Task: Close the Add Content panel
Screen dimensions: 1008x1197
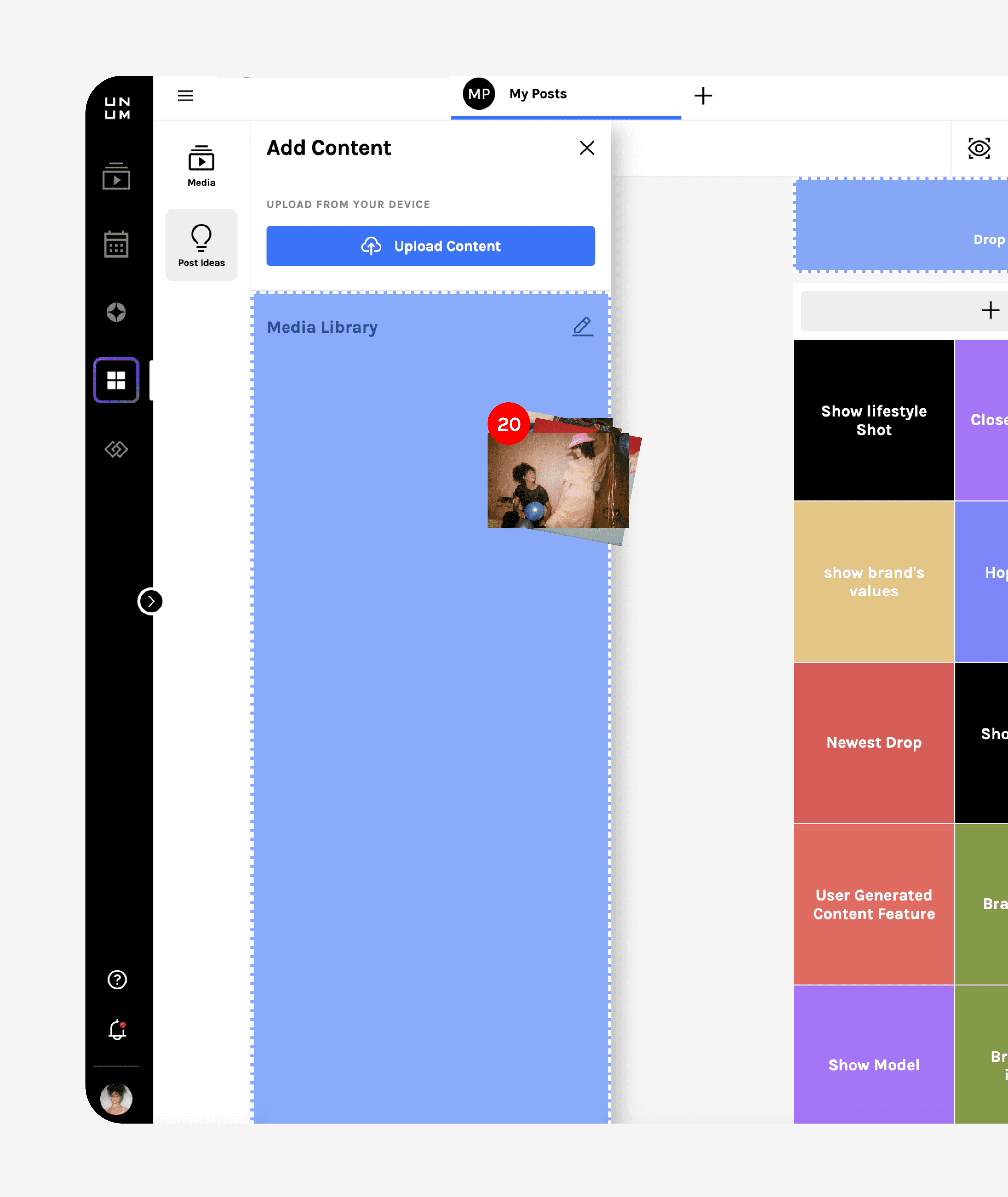Action: tap(586, 148)
